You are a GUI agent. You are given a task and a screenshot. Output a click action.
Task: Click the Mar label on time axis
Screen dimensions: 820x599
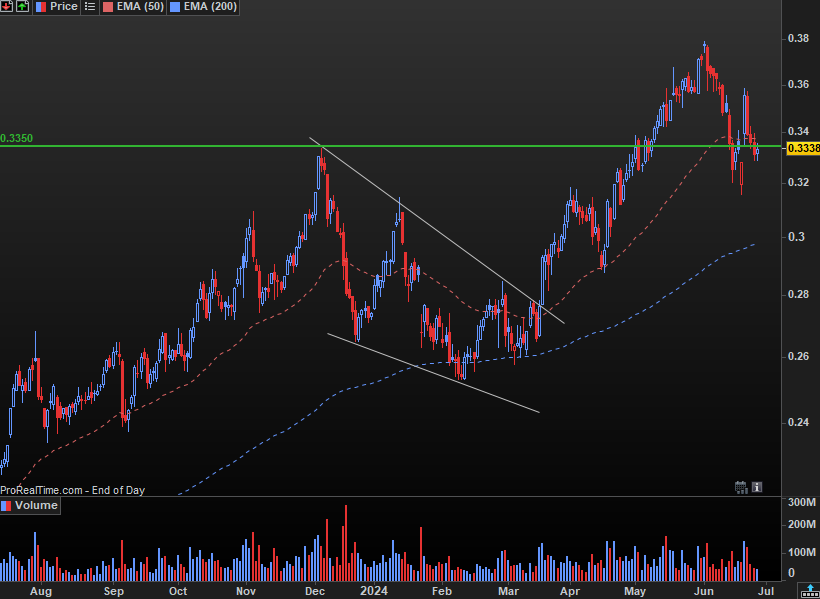(x=508, y=591)
